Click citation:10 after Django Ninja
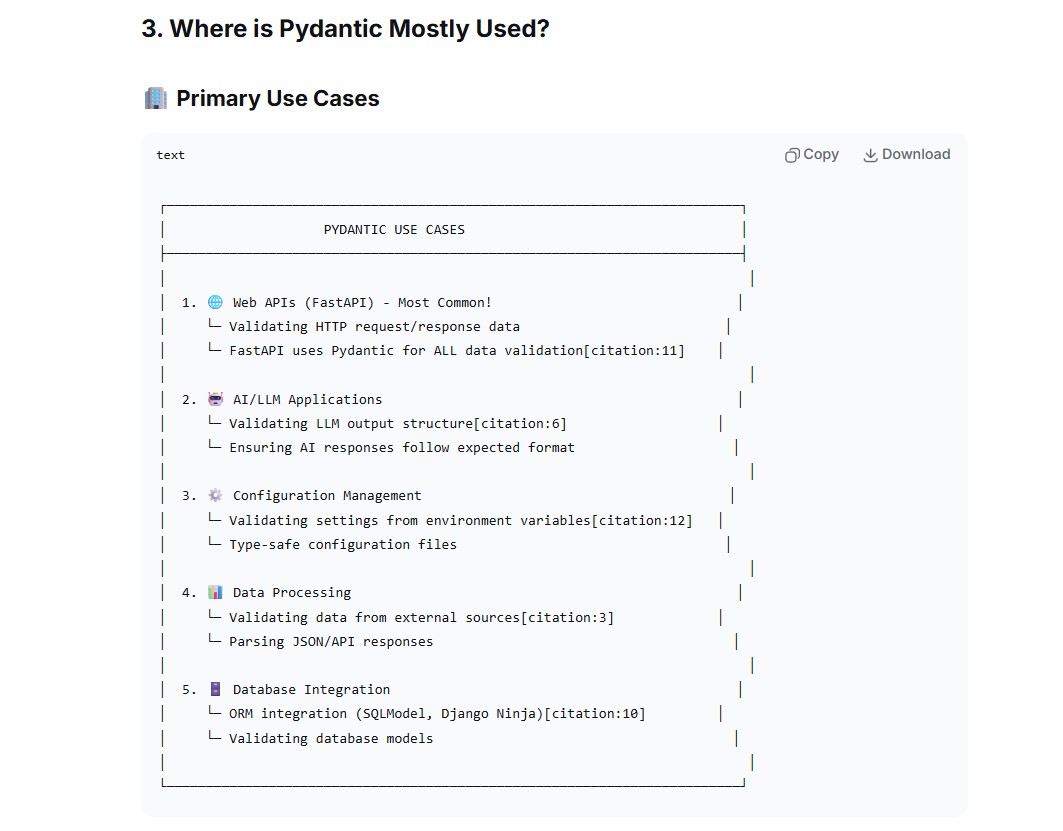 (595, 714)
